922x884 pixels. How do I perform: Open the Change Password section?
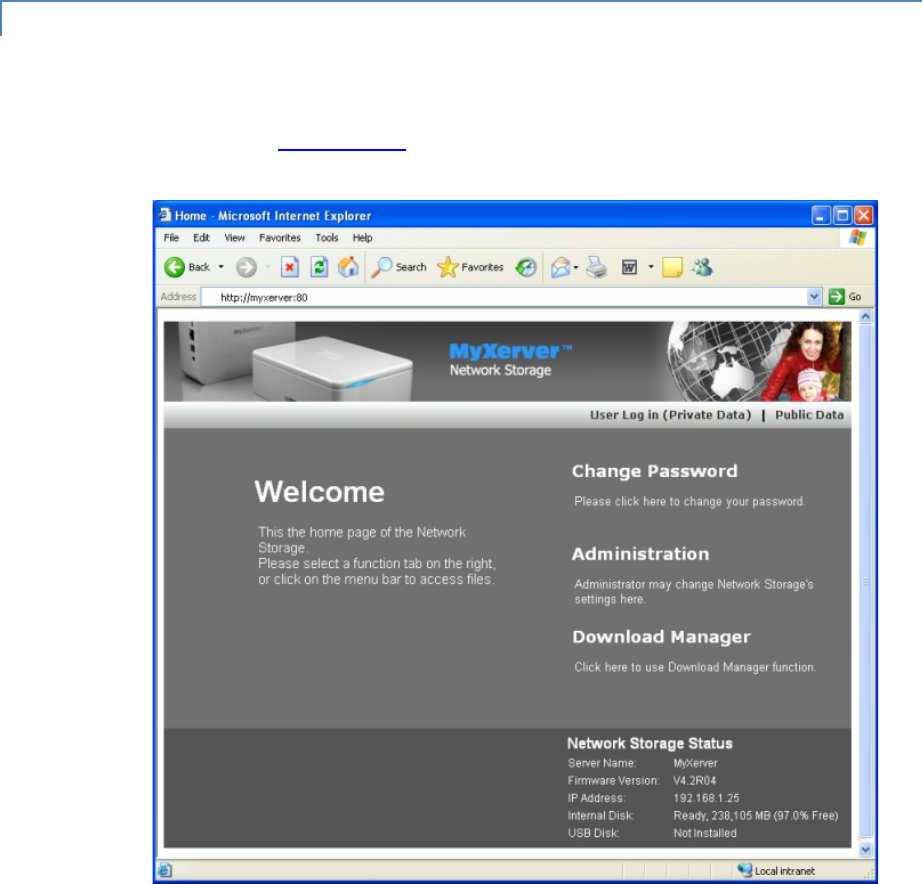pos(654,471)
